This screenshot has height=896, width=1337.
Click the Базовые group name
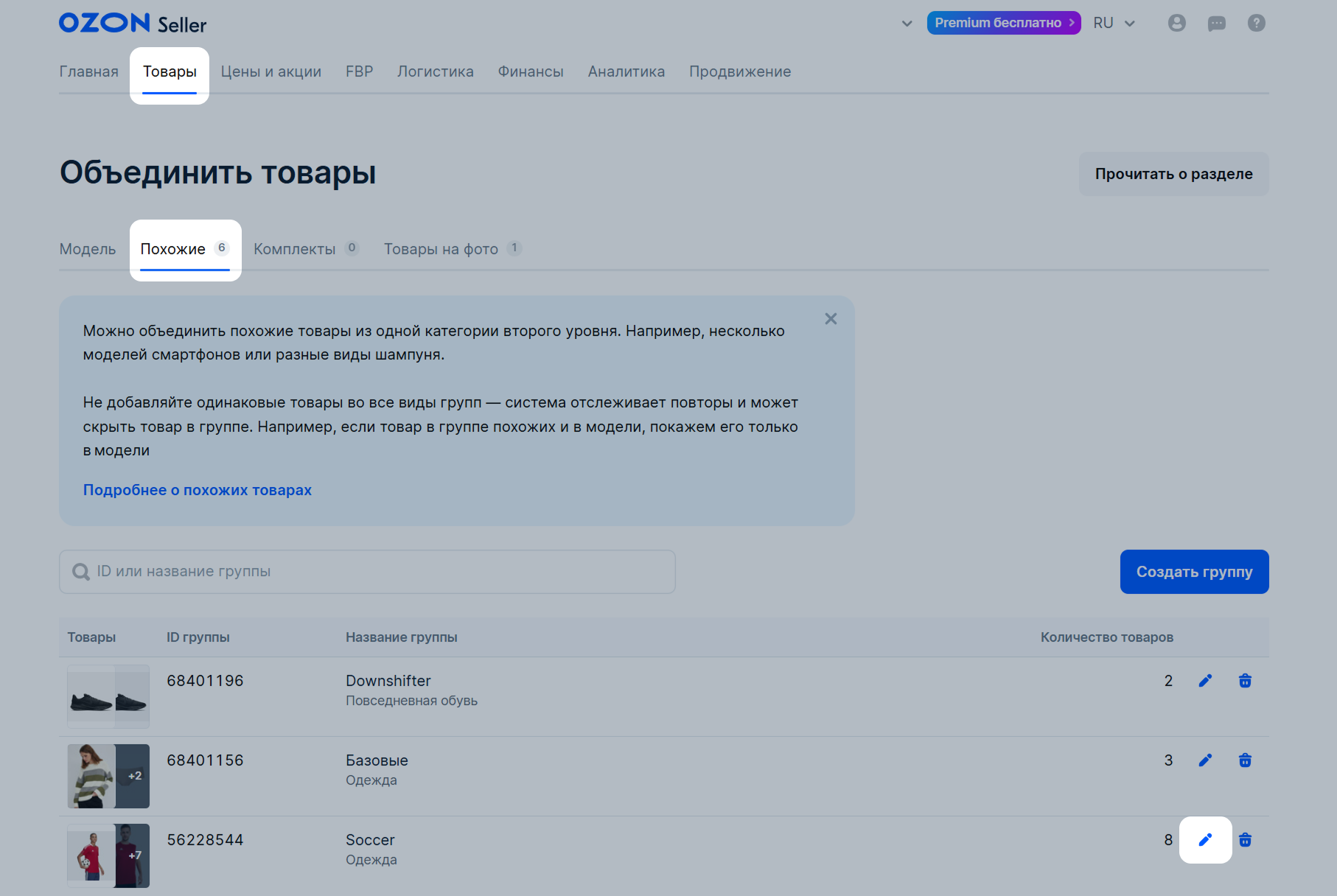377,760
